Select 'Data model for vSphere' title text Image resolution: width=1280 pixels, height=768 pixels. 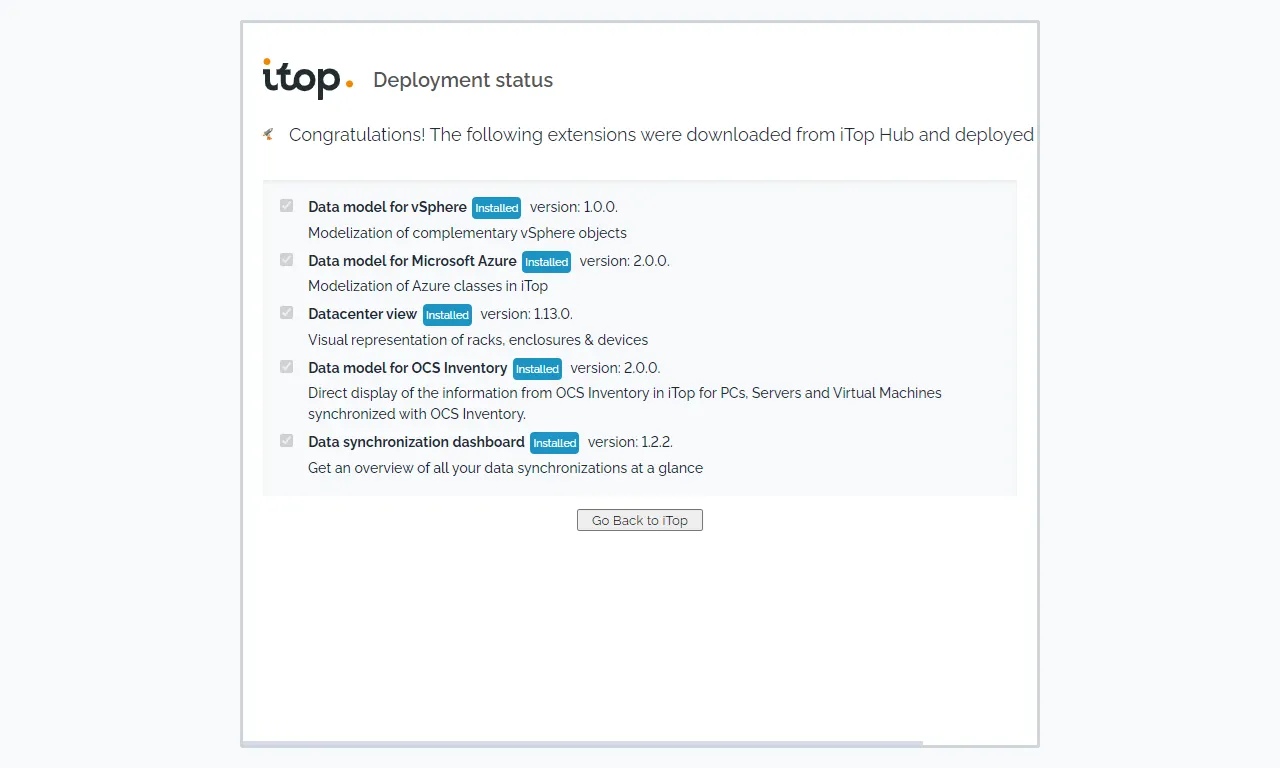click(x=387, y=207)
